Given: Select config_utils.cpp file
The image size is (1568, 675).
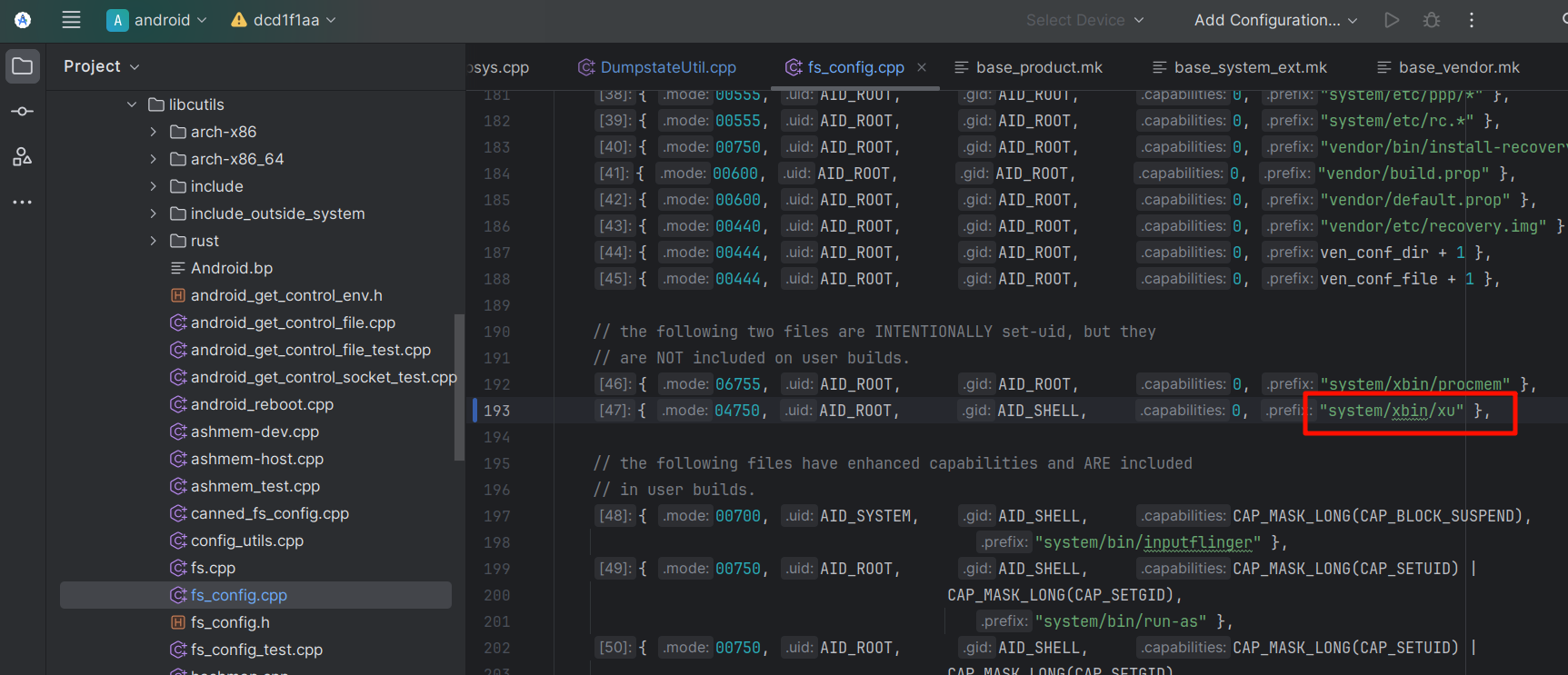Looking at the screenshot, I should (247, 541).
